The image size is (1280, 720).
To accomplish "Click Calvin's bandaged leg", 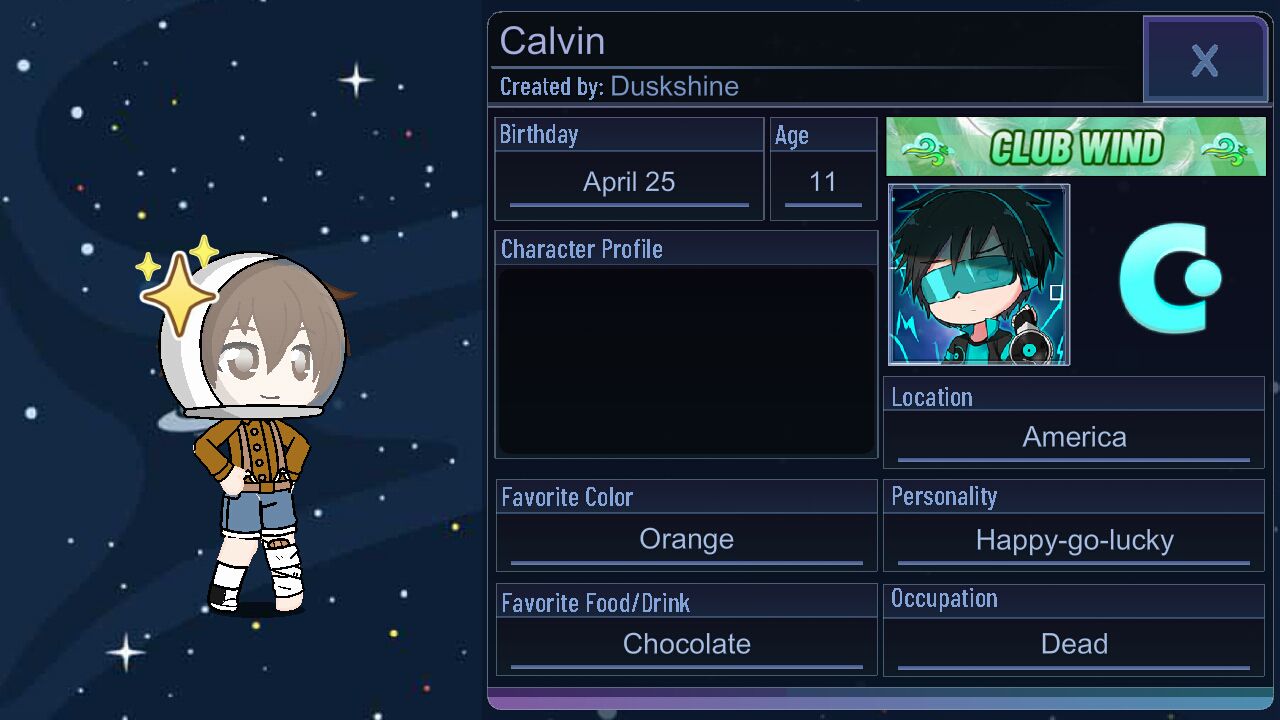I will click(286, 570).
